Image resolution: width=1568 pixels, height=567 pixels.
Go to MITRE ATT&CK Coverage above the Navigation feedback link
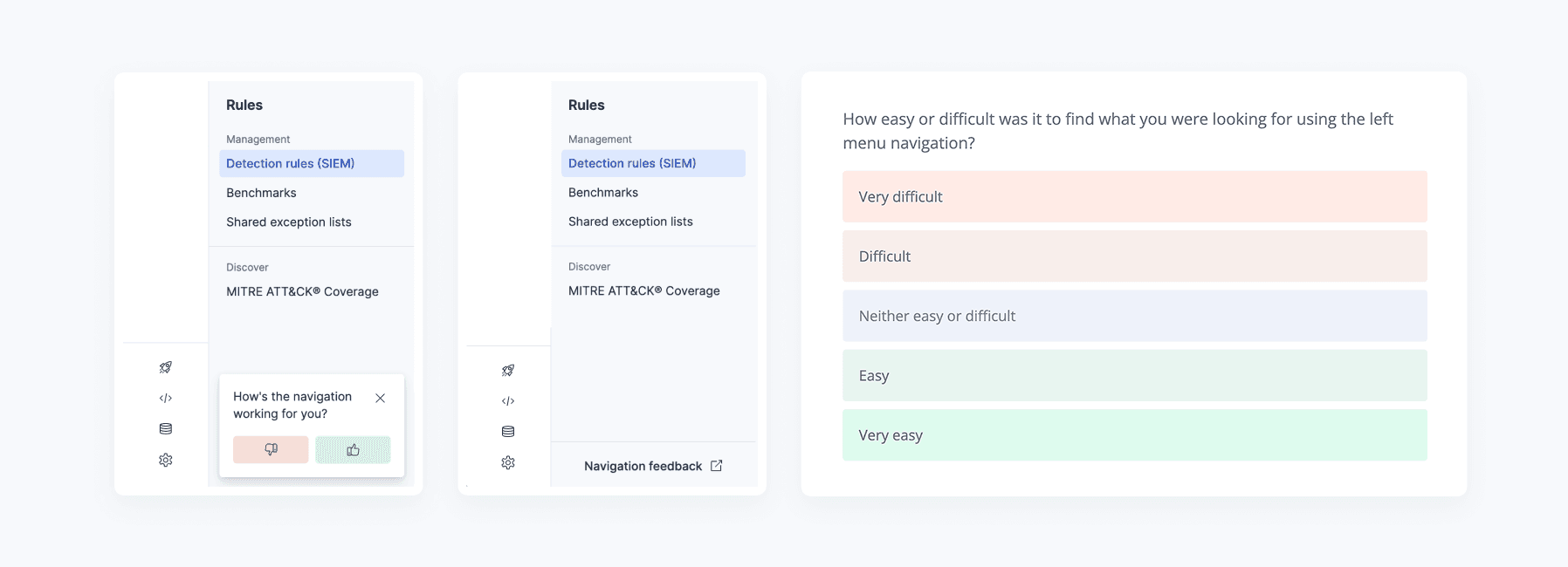[644, 290]
